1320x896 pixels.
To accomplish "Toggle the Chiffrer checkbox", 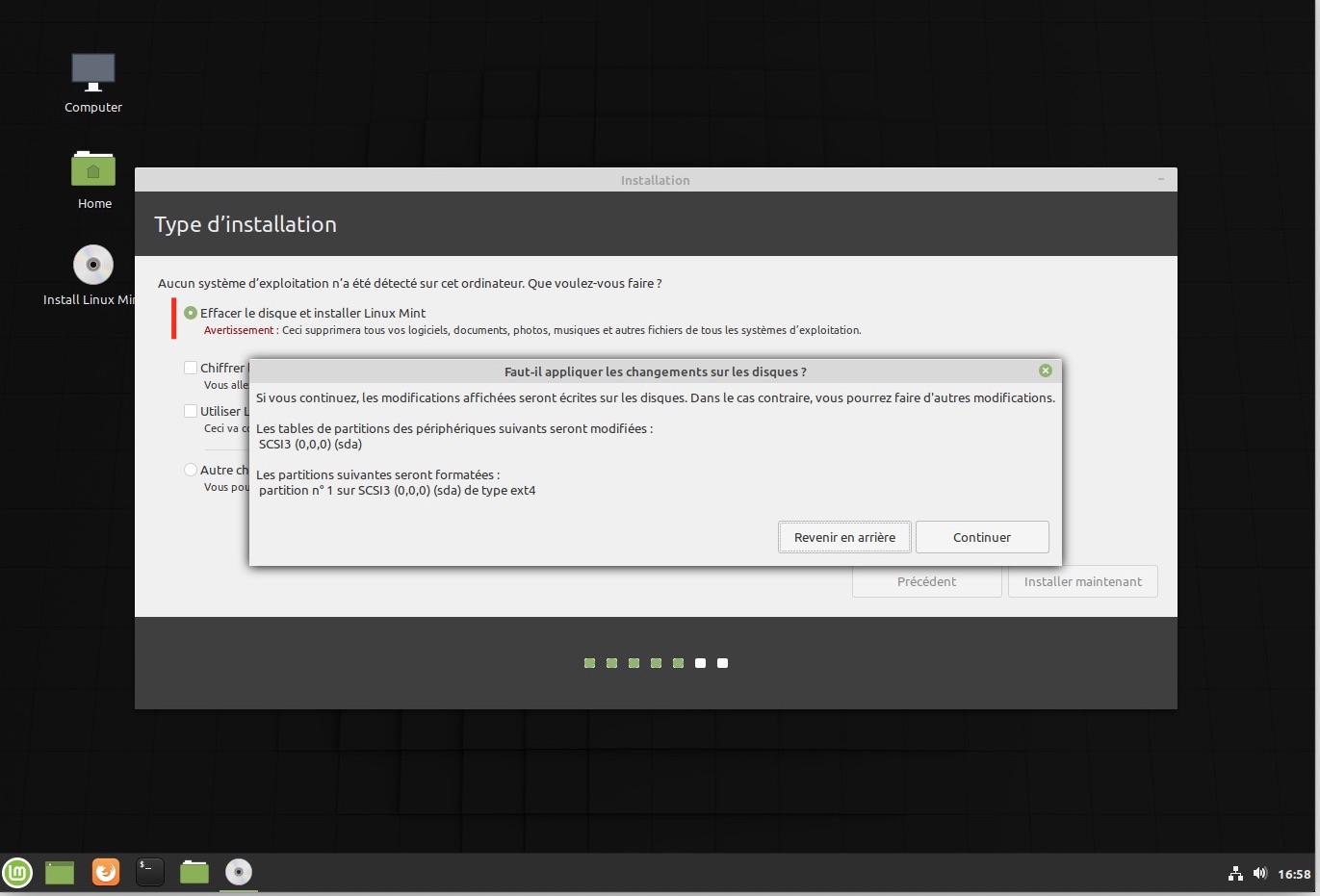I will [x=191, y=368].
